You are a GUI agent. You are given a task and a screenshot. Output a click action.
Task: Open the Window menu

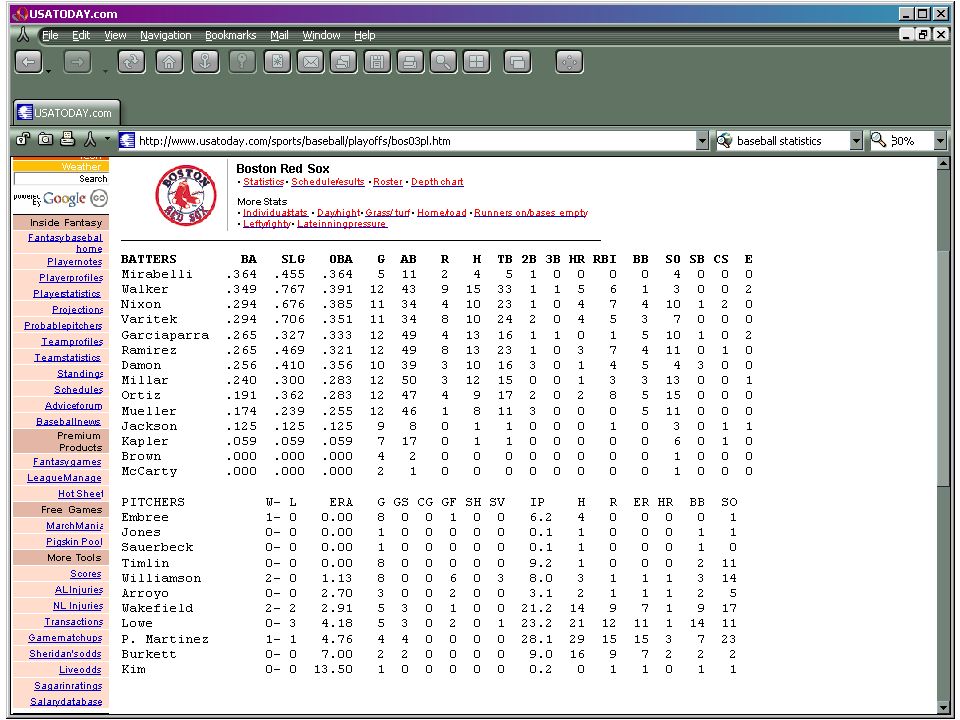[321, 36]
